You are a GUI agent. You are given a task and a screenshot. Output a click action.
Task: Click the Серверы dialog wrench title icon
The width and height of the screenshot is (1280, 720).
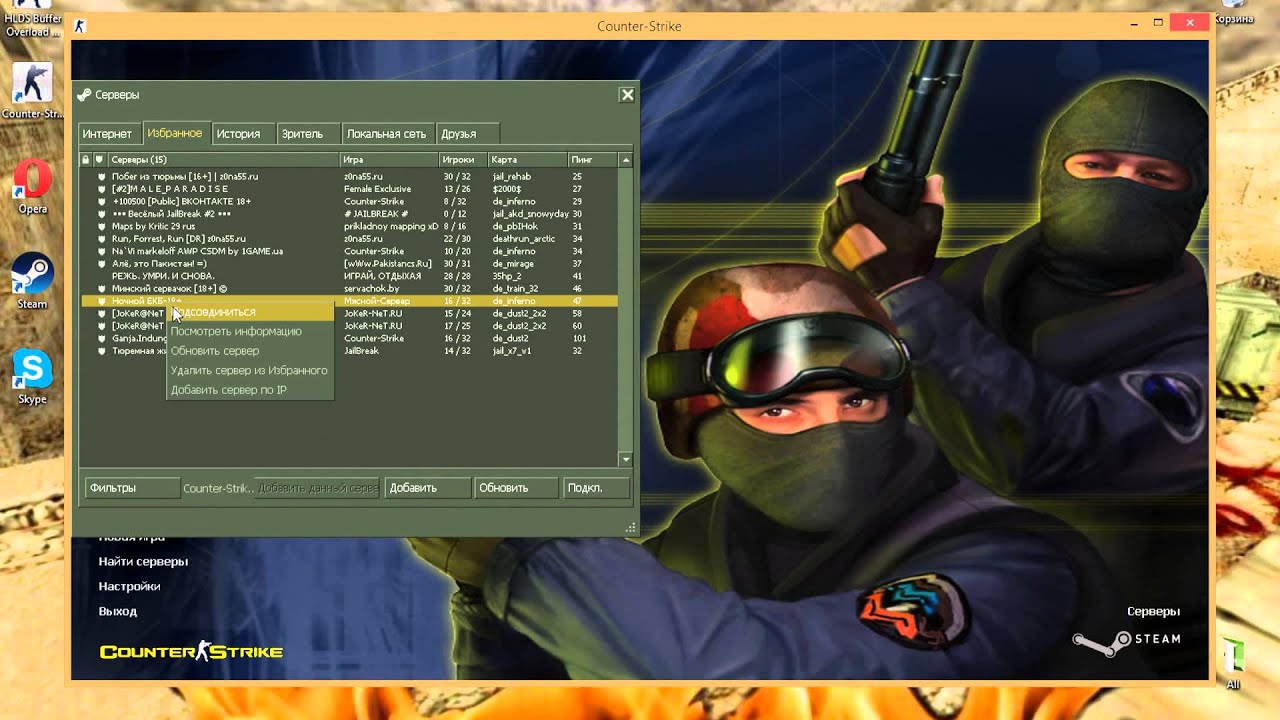coord(85,95)
